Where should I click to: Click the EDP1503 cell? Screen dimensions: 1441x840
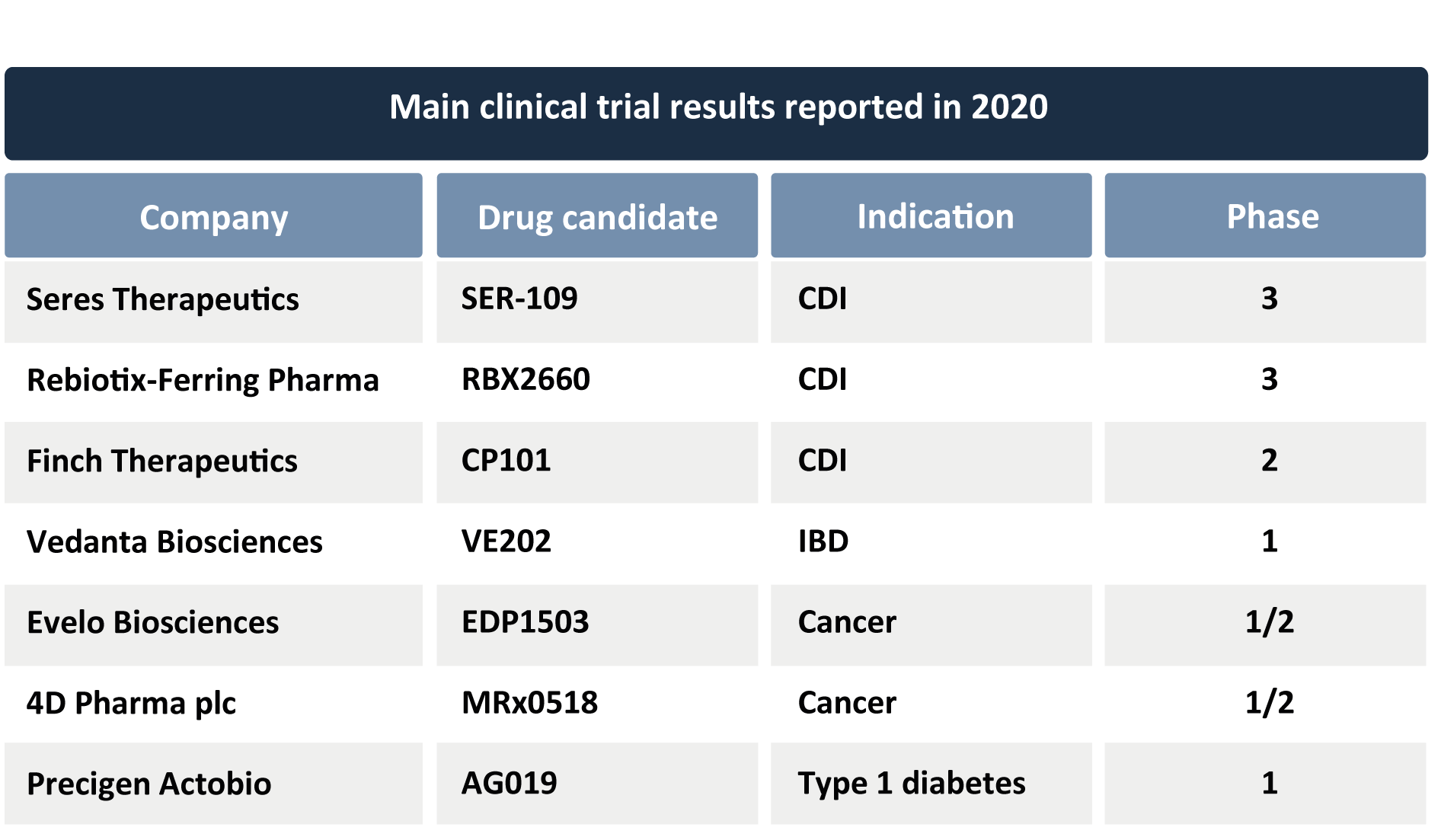[x=526, y=621]
